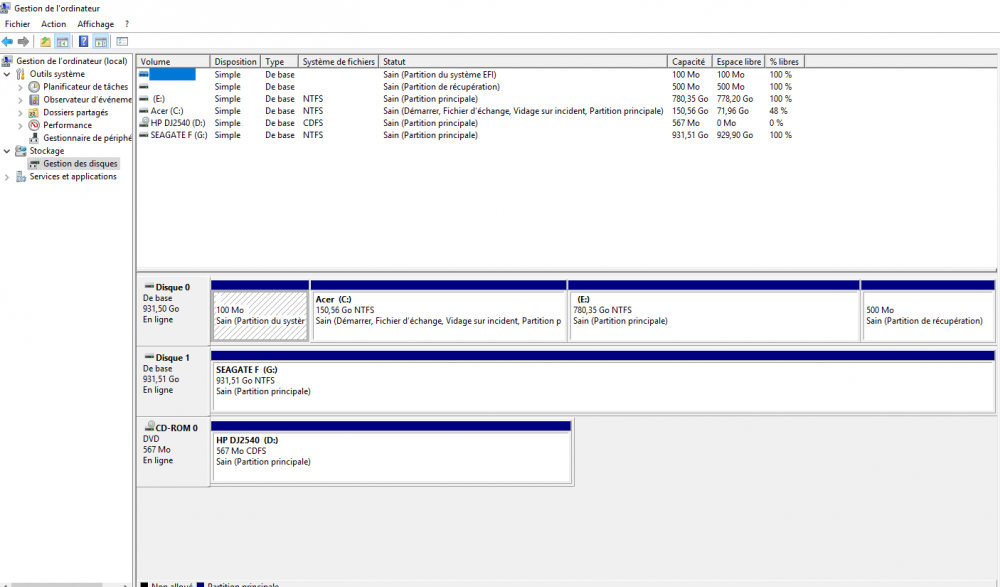Open Planificateur de tâches in tree
Screen dimensions: 1000x587
point(85,87)
